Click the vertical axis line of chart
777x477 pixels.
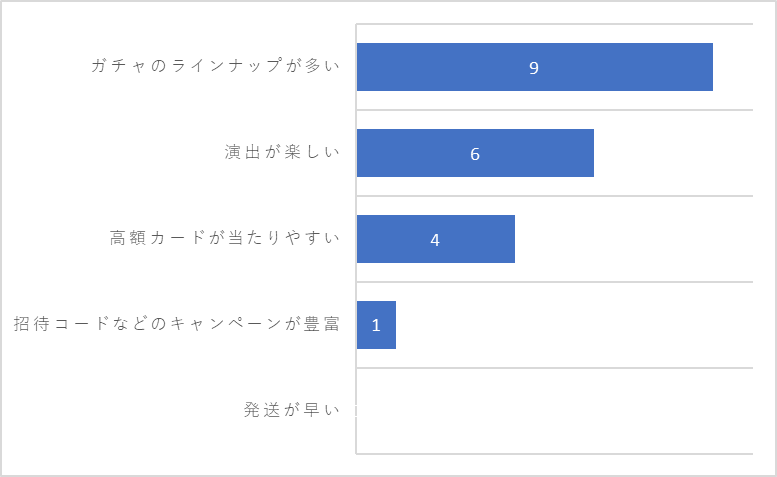tap(356, 239)
